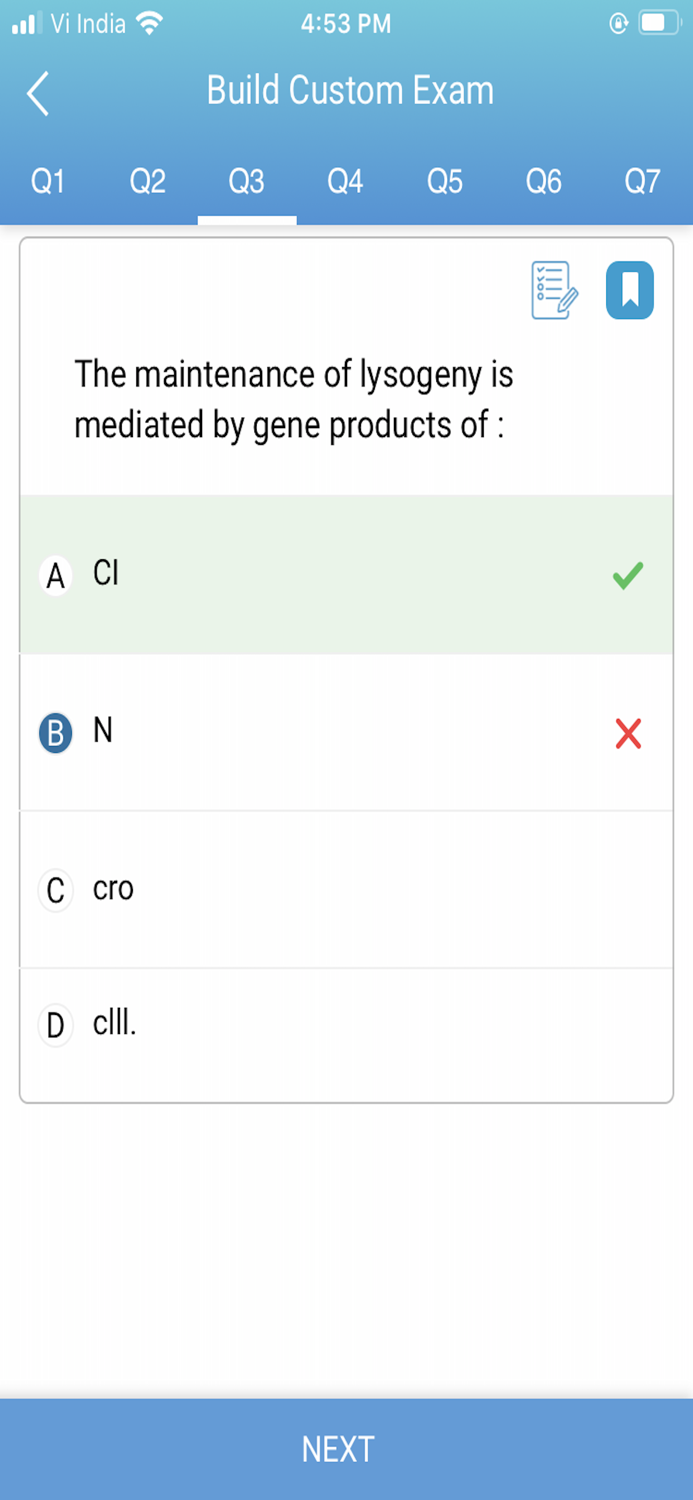Tap the back arrow to exit exam
This screenshot has width=693, height=1500.
tap(37, 91)
